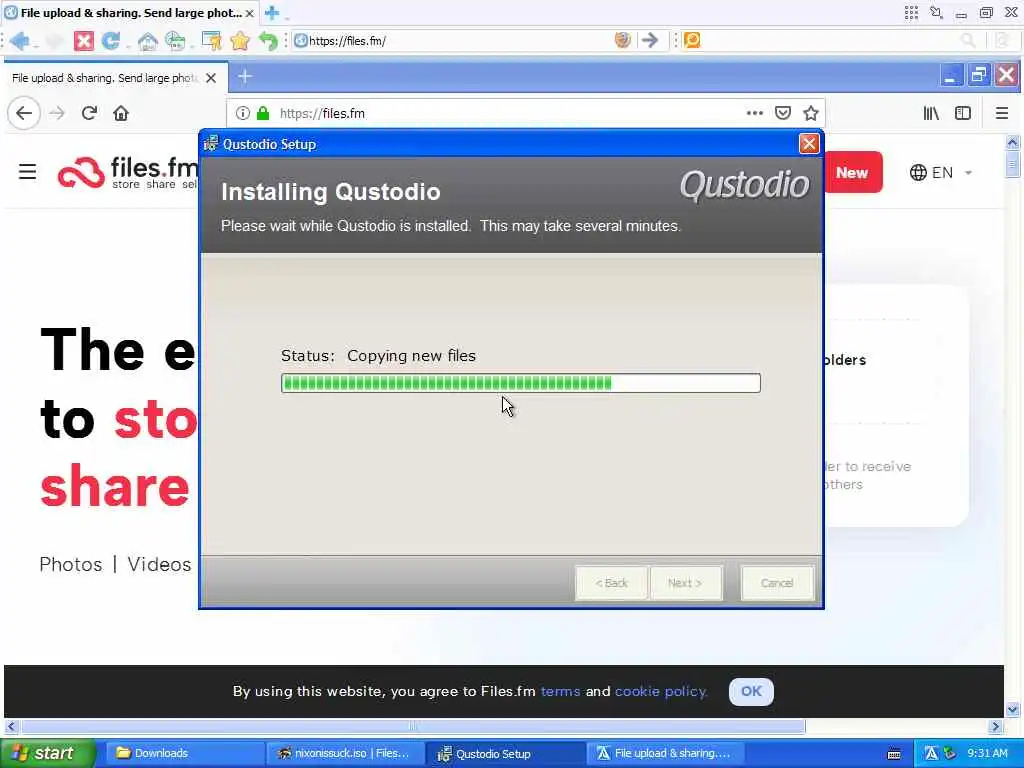The width and height of the screenshot is (1024, 768).
Task: Open new Firefox tab with plus button
Action: click(245, 77)
